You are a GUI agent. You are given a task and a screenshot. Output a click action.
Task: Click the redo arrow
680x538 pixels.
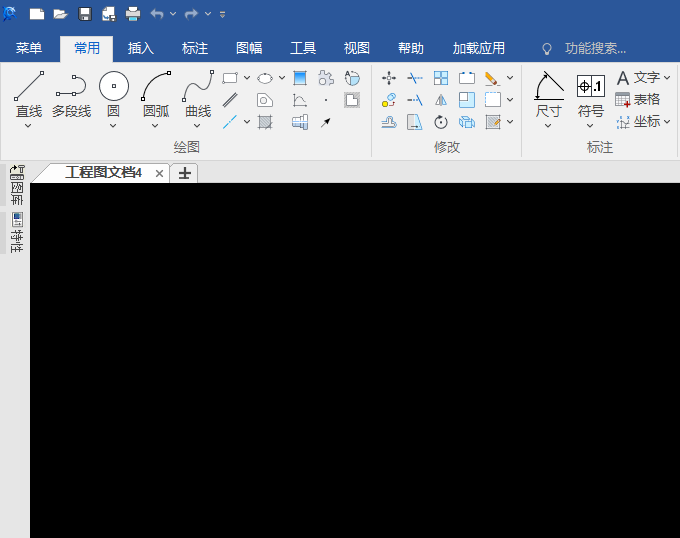[x=191, y=14]
